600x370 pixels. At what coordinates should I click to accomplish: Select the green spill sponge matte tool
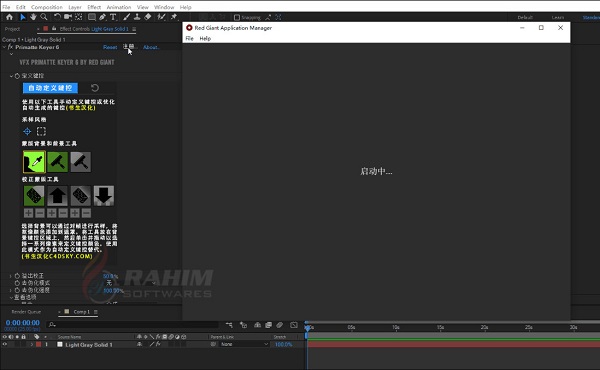tap(34, 196)
